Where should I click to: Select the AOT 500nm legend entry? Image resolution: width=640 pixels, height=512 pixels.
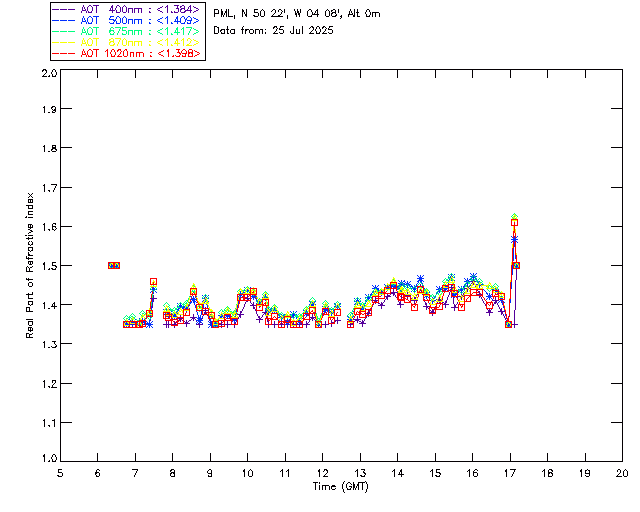(127, 20)
